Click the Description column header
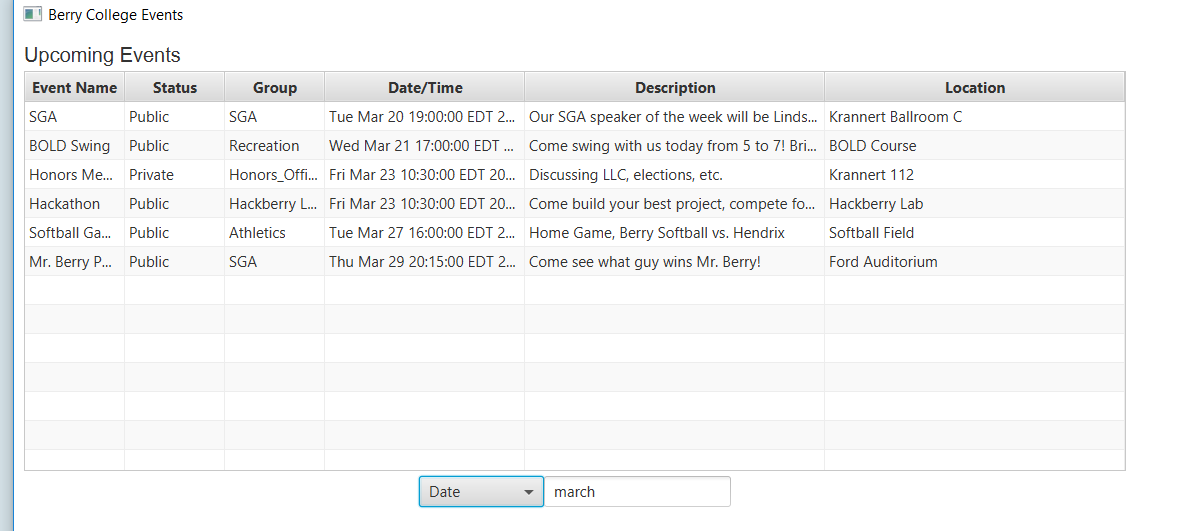Image resolution: width=1194 pixels, height=531 pixels. [675, 88]
